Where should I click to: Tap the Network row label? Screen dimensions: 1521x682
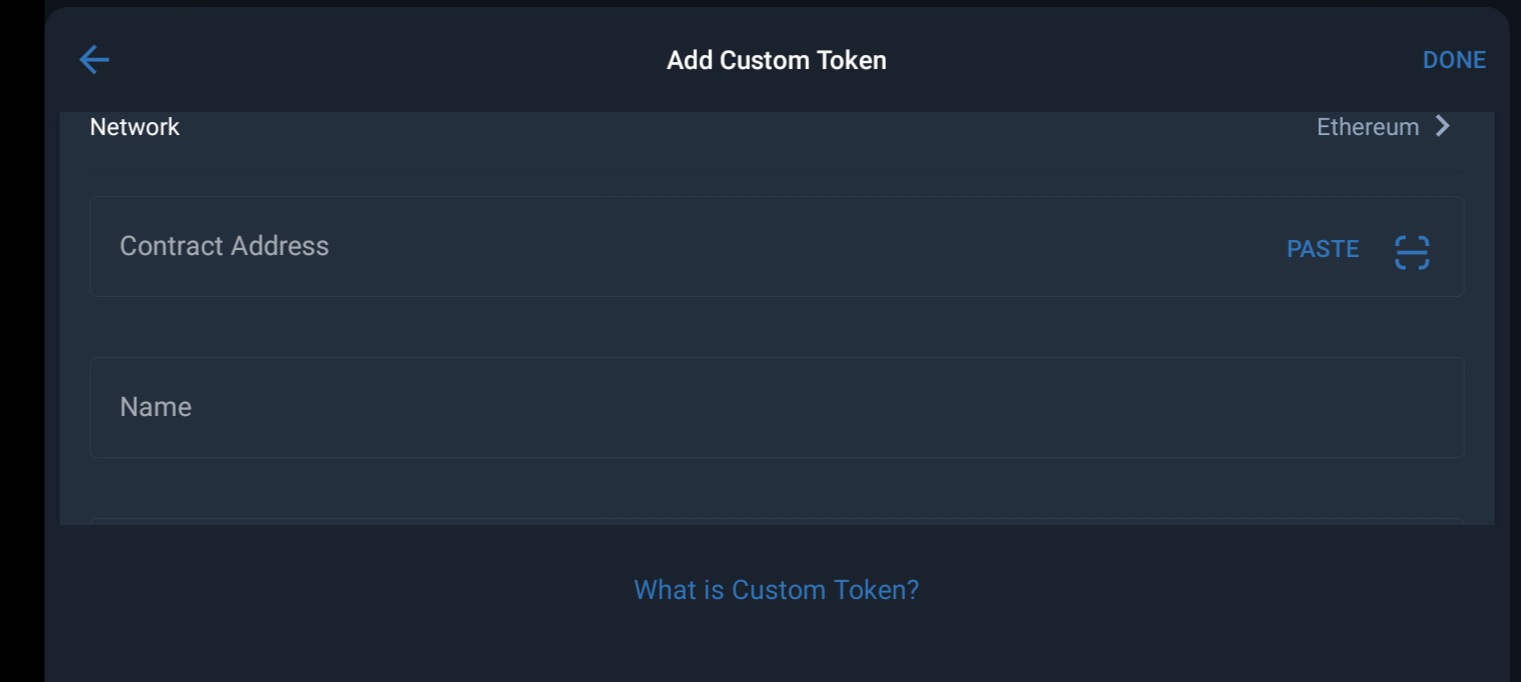click(135, 127)
